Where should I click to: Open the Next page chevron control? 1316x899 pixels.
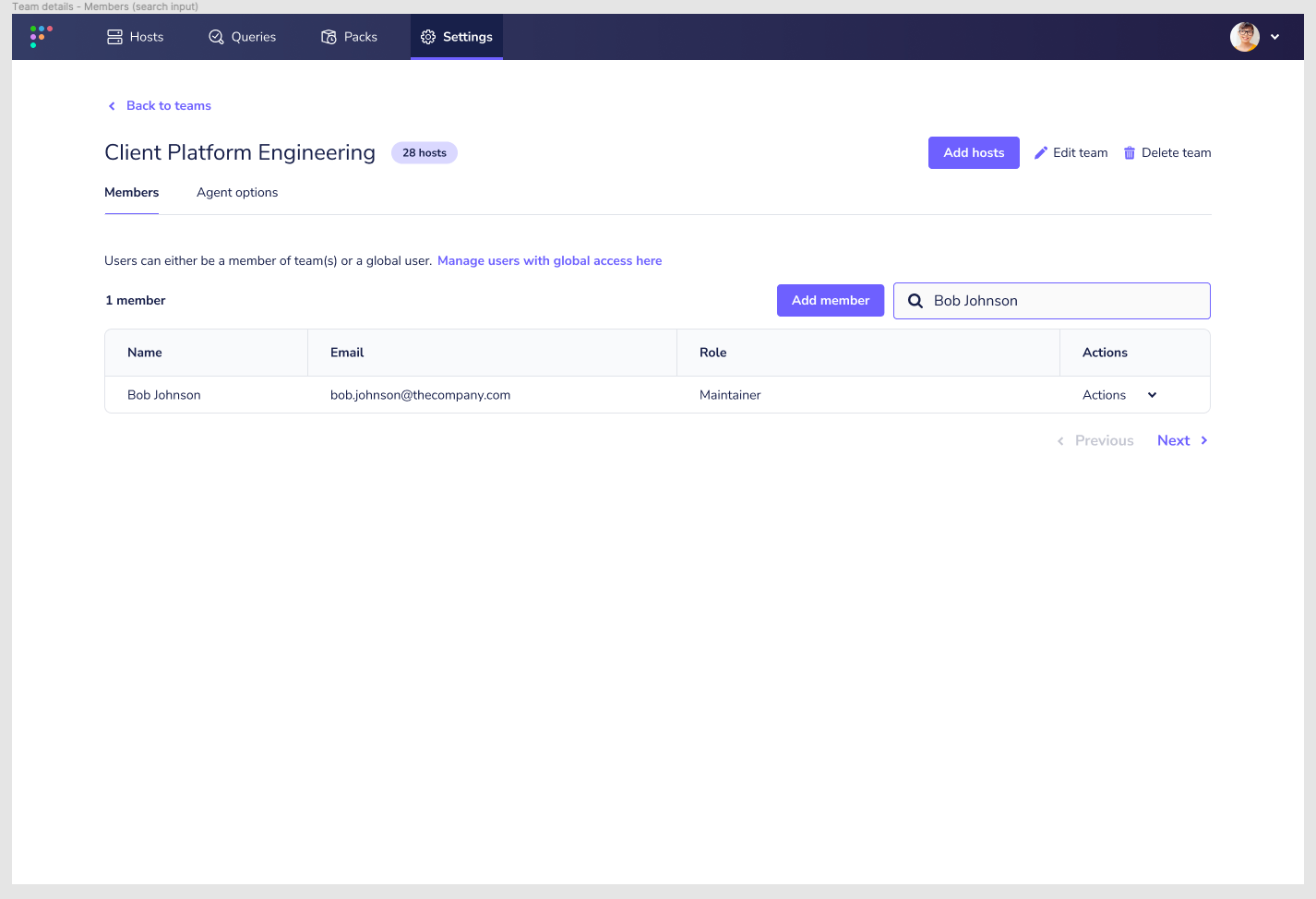1204,440
